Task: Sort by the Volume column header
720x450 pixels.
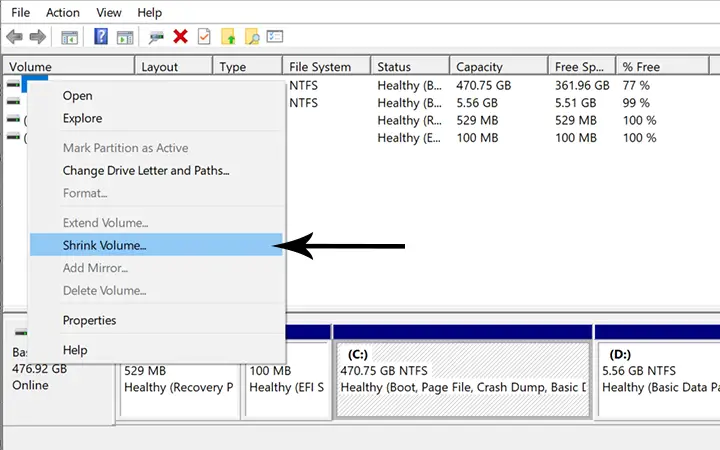Action: pyautogui.click(x=69, y=67)
